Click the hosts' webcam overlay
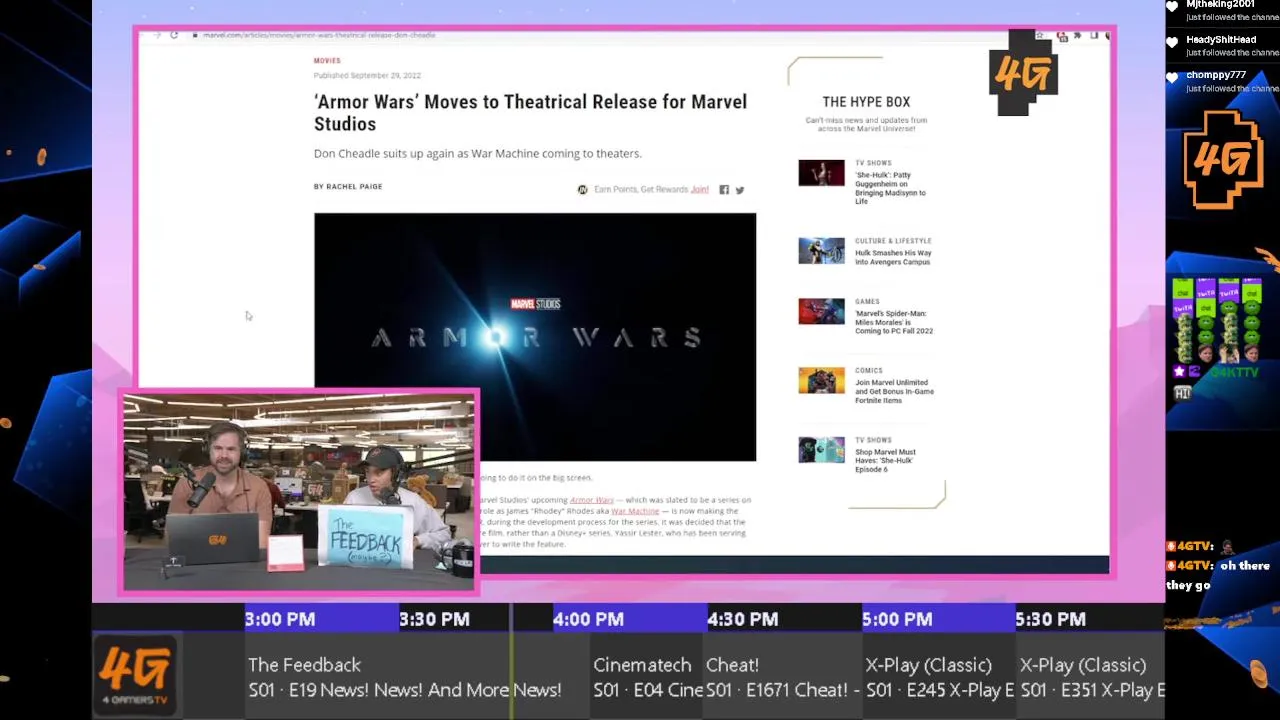 coord(299,491)
